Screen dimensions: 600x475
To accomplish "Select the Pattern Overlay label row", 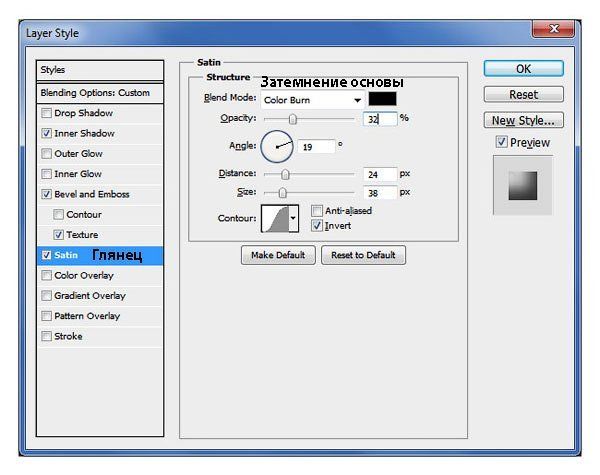I will [100, 316].
